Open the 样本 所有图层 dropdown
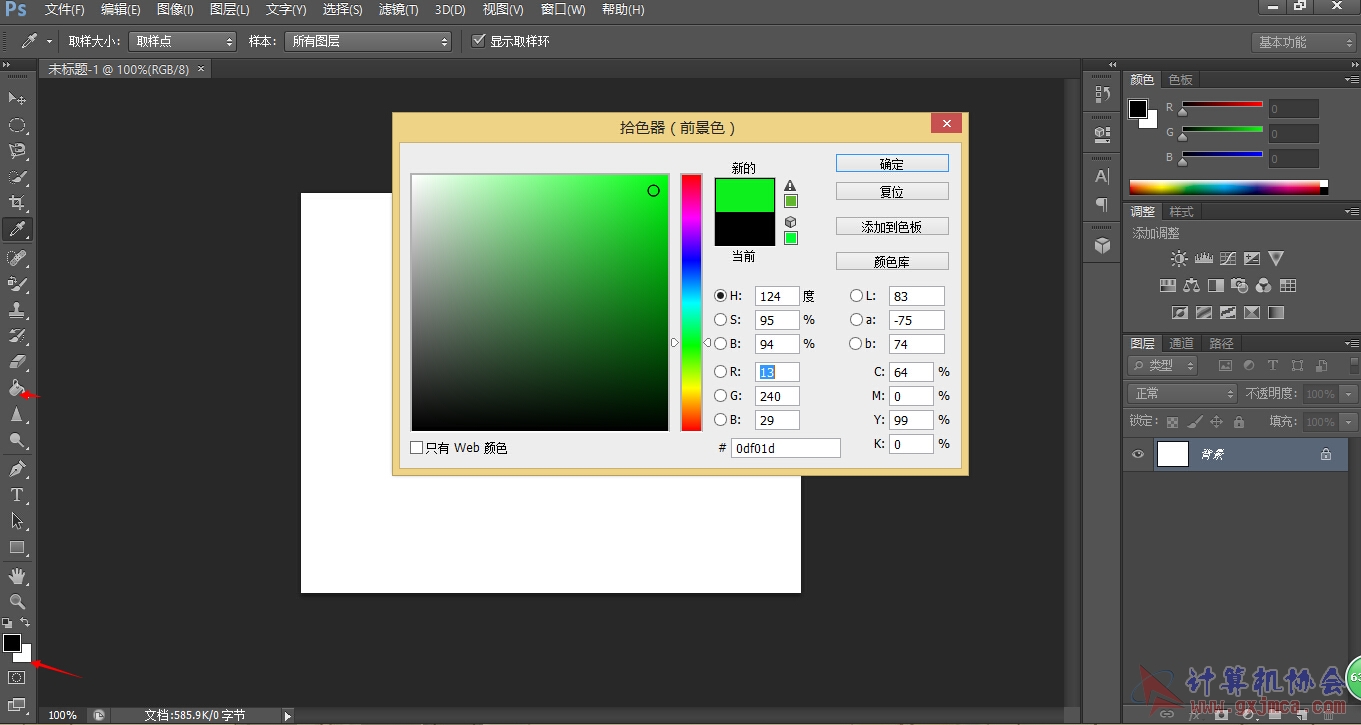Screen dimensions: 1361x725 click(368, 41)
